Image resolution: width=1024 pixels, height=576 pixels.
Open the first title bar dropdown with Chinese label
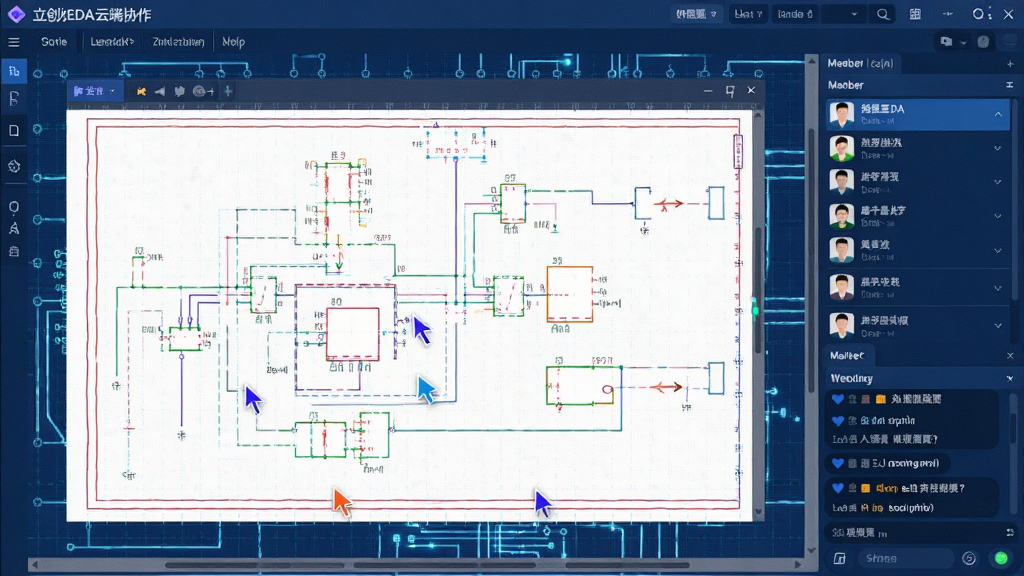696,14
